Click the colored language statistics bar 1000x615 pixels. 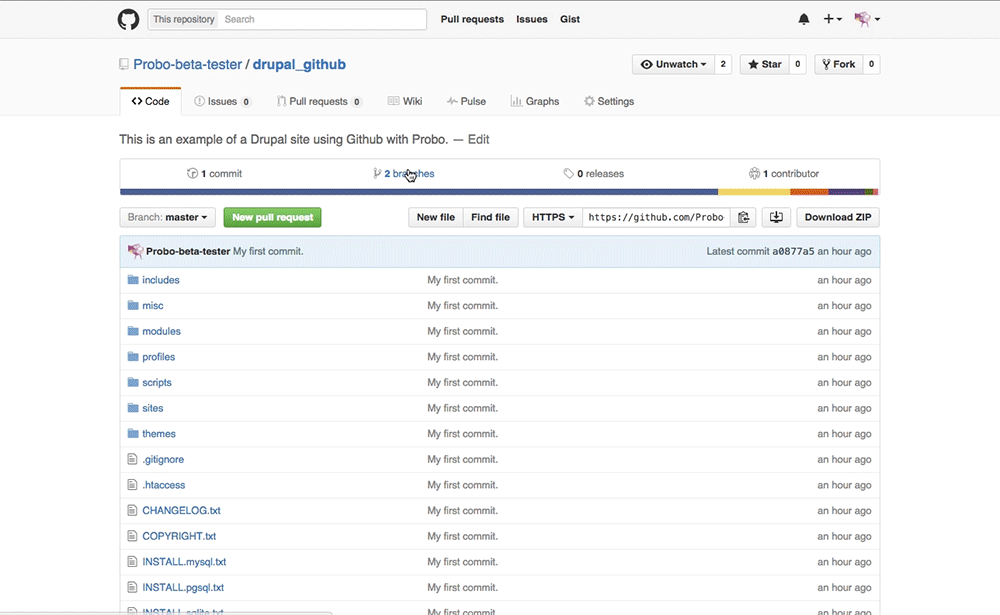click(500, 190)
